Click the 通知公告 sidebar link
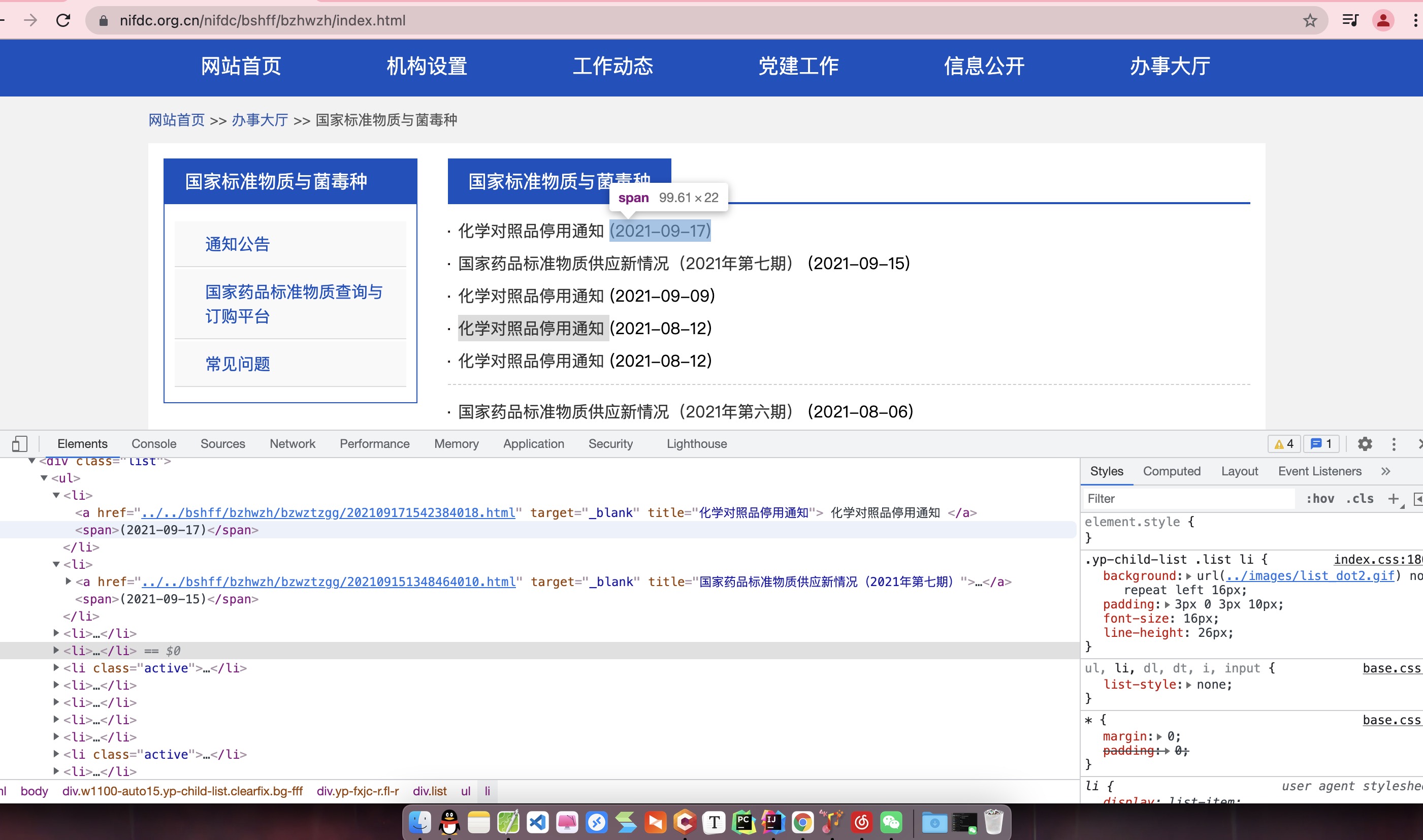Image resolution: width=1423 pixels, height=840 pixels. click(237, 244)
